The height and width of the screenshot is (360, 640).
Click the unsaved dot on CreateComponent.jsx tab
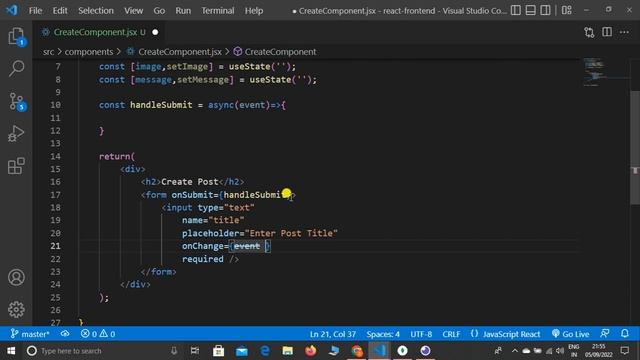pyautogui.click(x=155, y=32)
